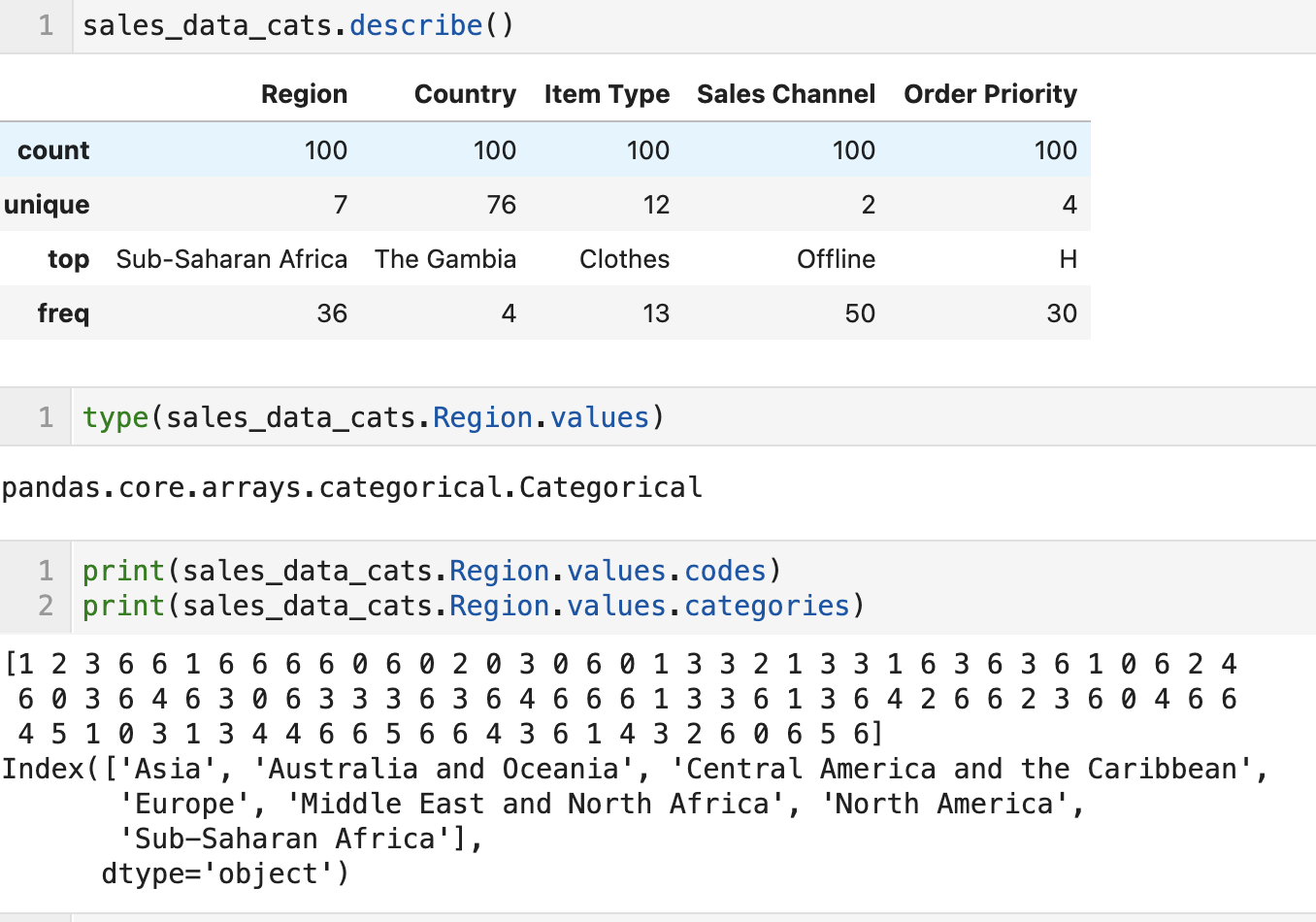Image resolution: width=1316 pixels, height=922 pixels.
Task: Click the Sub-Saharan Africa table cell
Action: (231, 259)
